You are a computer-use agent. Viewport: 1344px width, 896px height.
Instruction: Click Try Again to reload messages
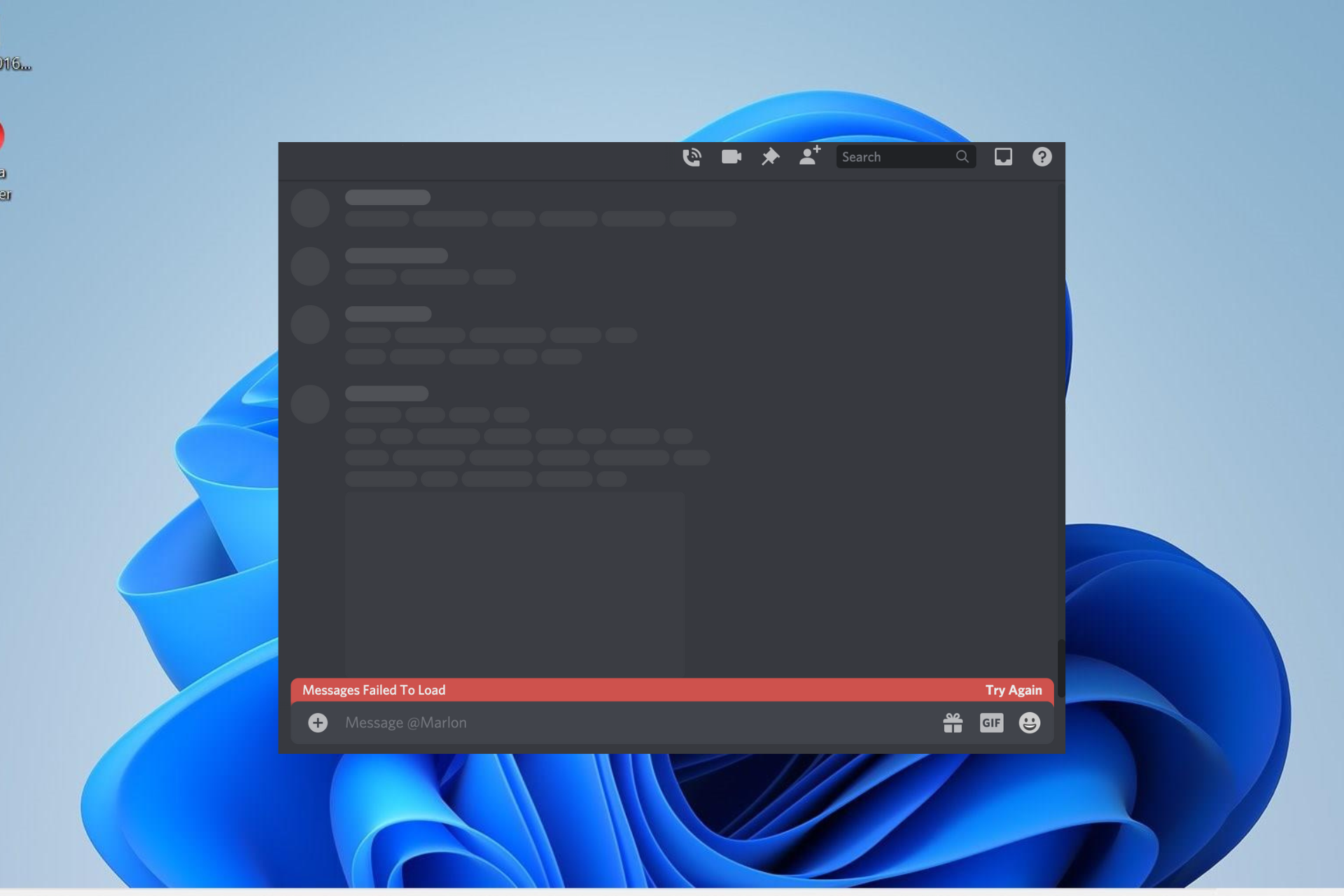click(1014, 690)
